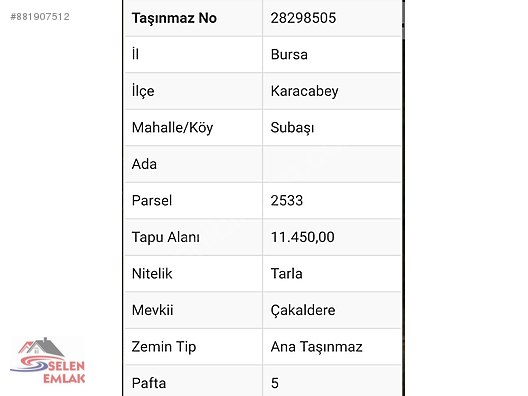The width and height of the screenshot is (528, 396).
Task: Click the Selen Emlak logo
Action: (48, 361)
